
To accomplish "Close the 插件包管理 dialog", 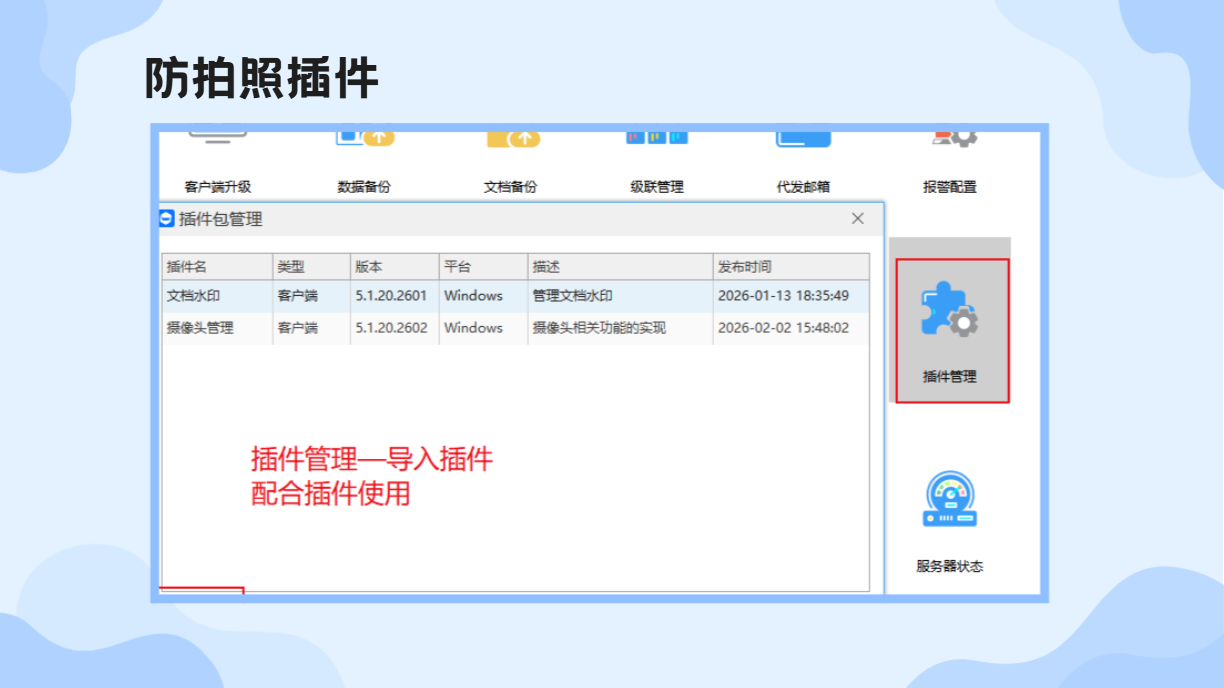I will (857, 218).
